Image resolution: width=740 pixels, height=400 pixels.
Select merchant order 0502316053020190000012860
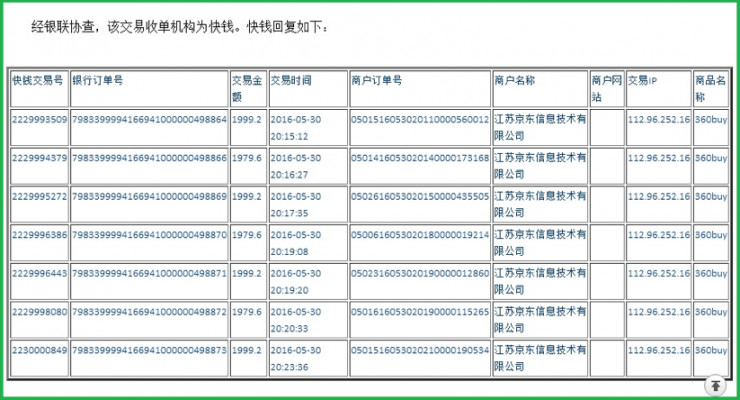tap(420, 274)
